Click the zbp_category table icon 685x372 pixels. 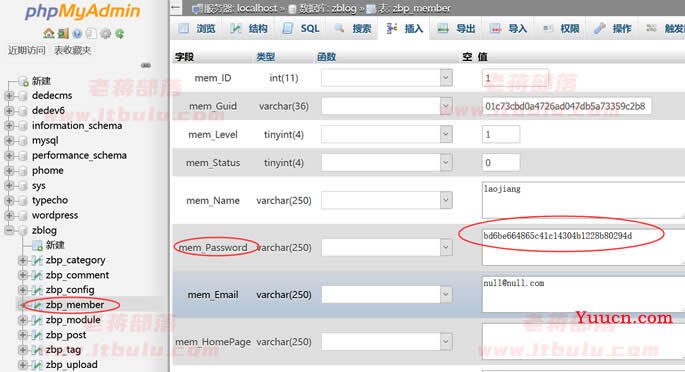click(x=38, y=261)
